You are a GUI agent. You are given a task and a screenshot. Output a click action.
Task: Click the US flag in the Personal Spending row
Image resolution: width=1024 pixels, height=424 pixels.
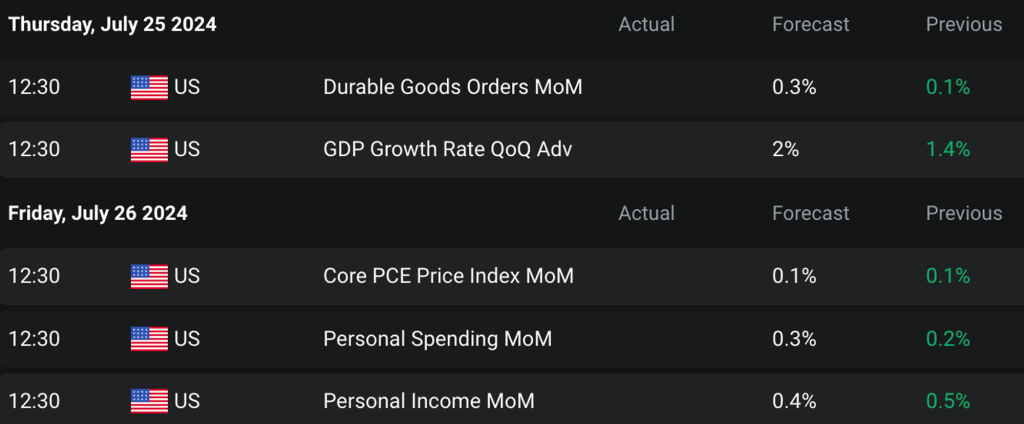click(149, 339)
